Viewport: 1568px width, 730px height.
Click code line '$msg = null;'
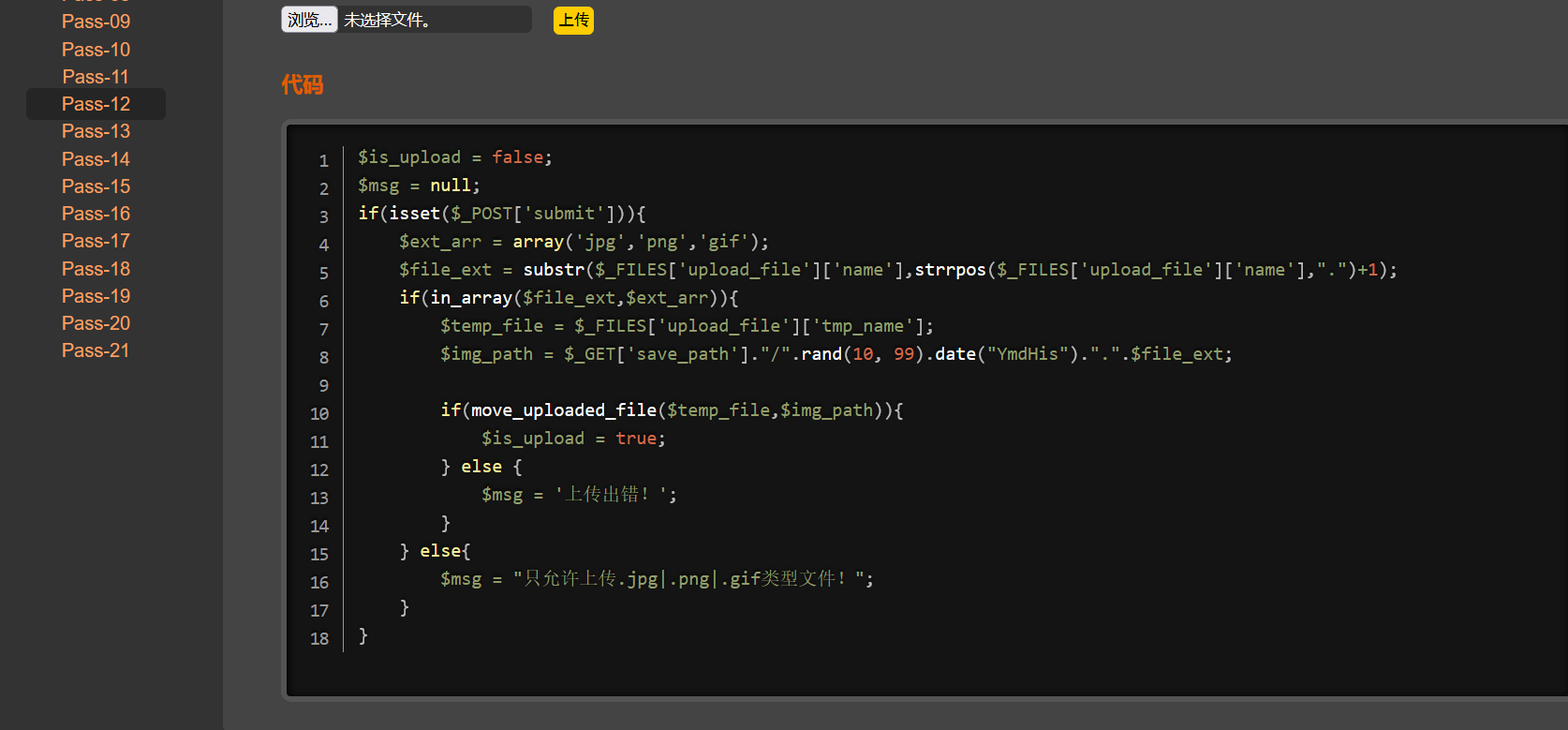click(419, 186)
